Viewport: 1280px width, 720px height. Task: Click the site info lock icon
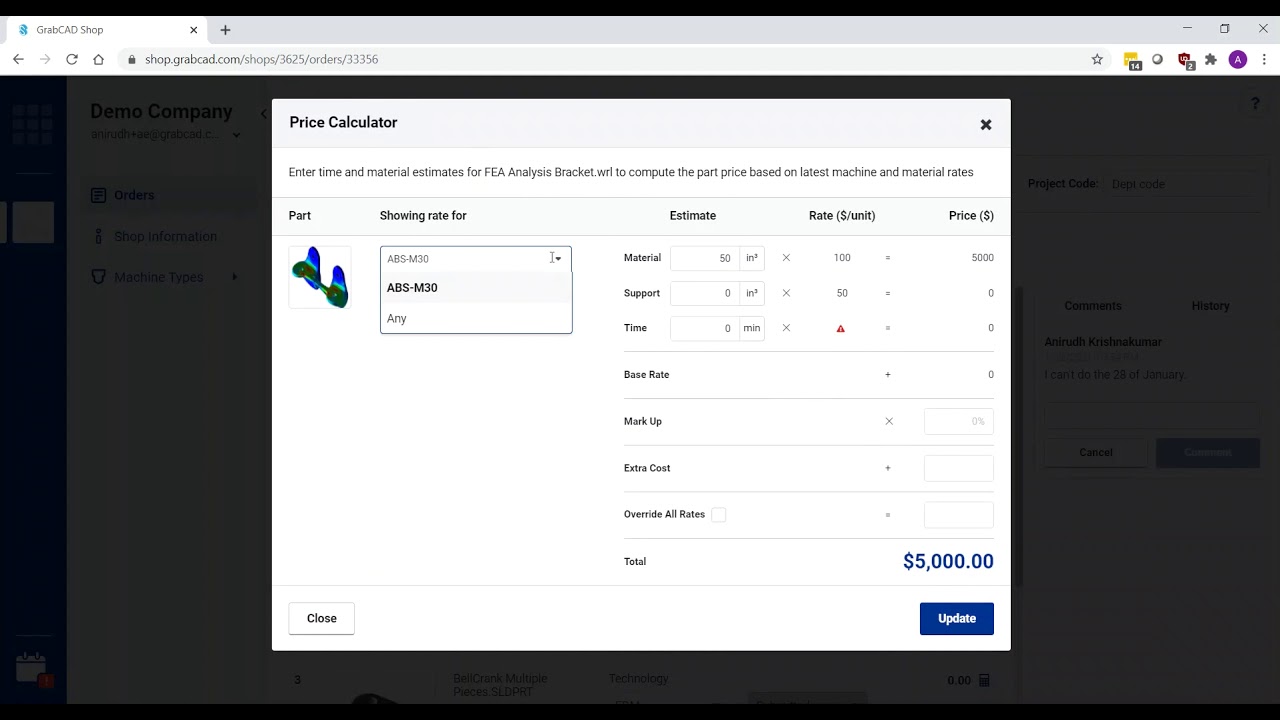click(x=131, y=59)
